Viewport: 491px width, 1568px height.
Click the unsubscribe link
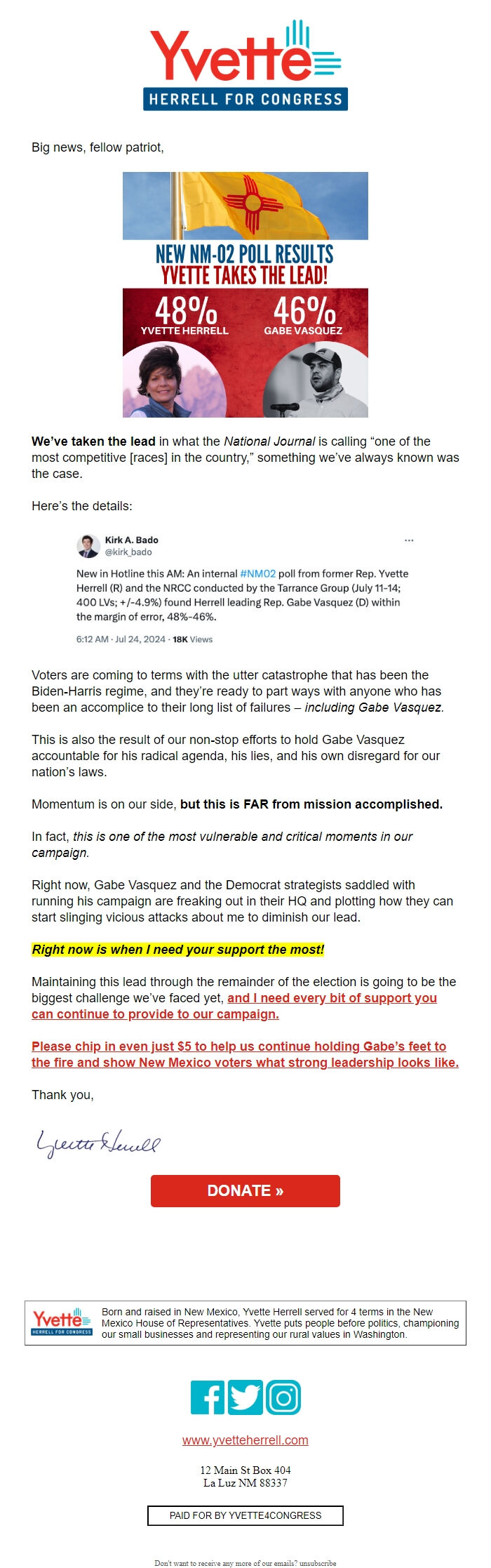point(318,1563)
